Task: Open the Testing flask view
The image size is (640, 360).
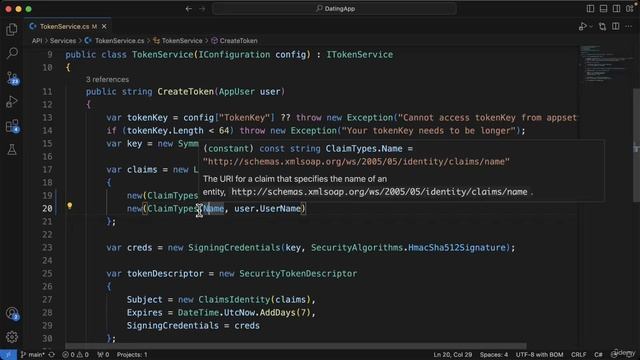Action: point(12,150)
